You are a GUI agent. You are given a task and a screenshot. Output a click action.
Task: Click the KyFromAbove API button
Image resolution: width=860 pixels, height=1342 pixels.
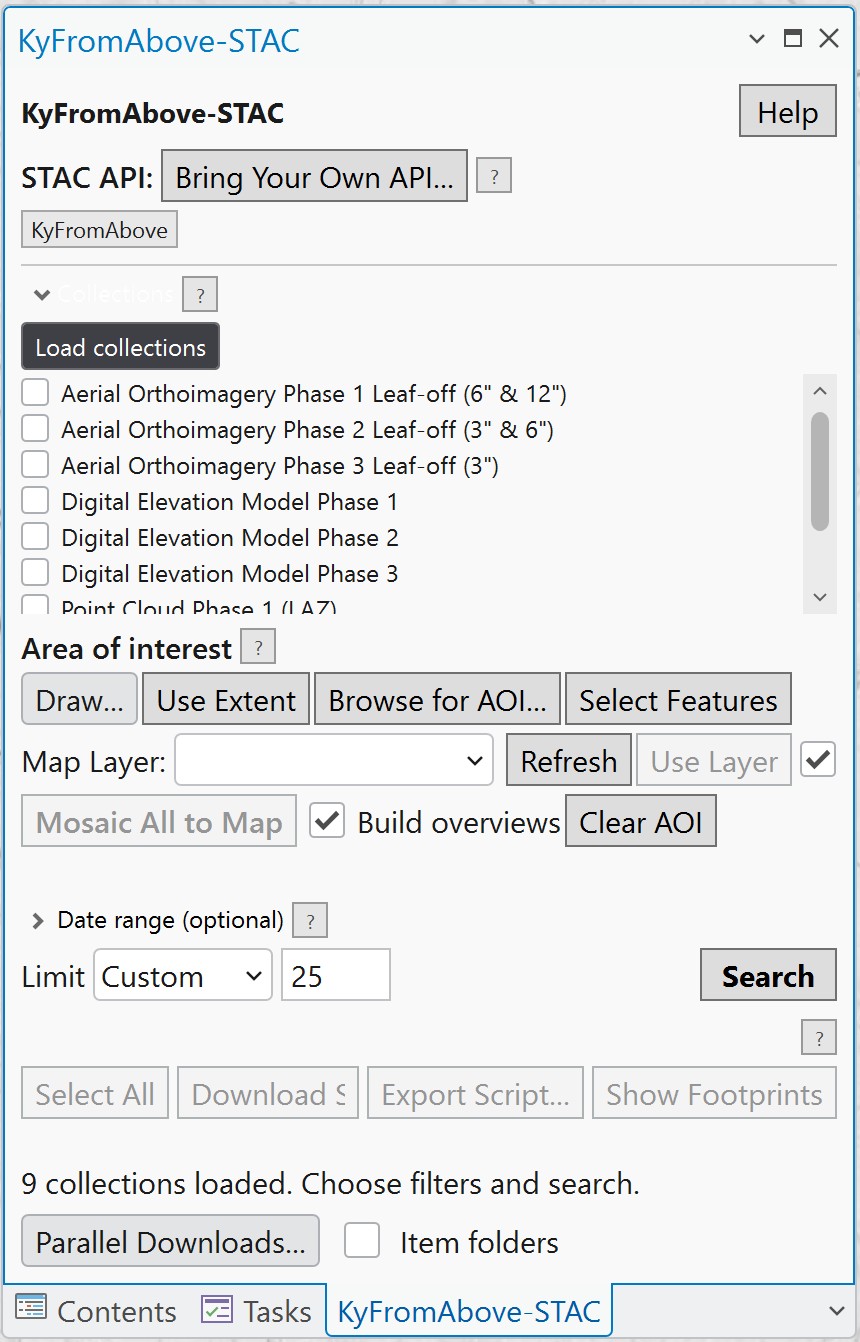tap(99, 230)
